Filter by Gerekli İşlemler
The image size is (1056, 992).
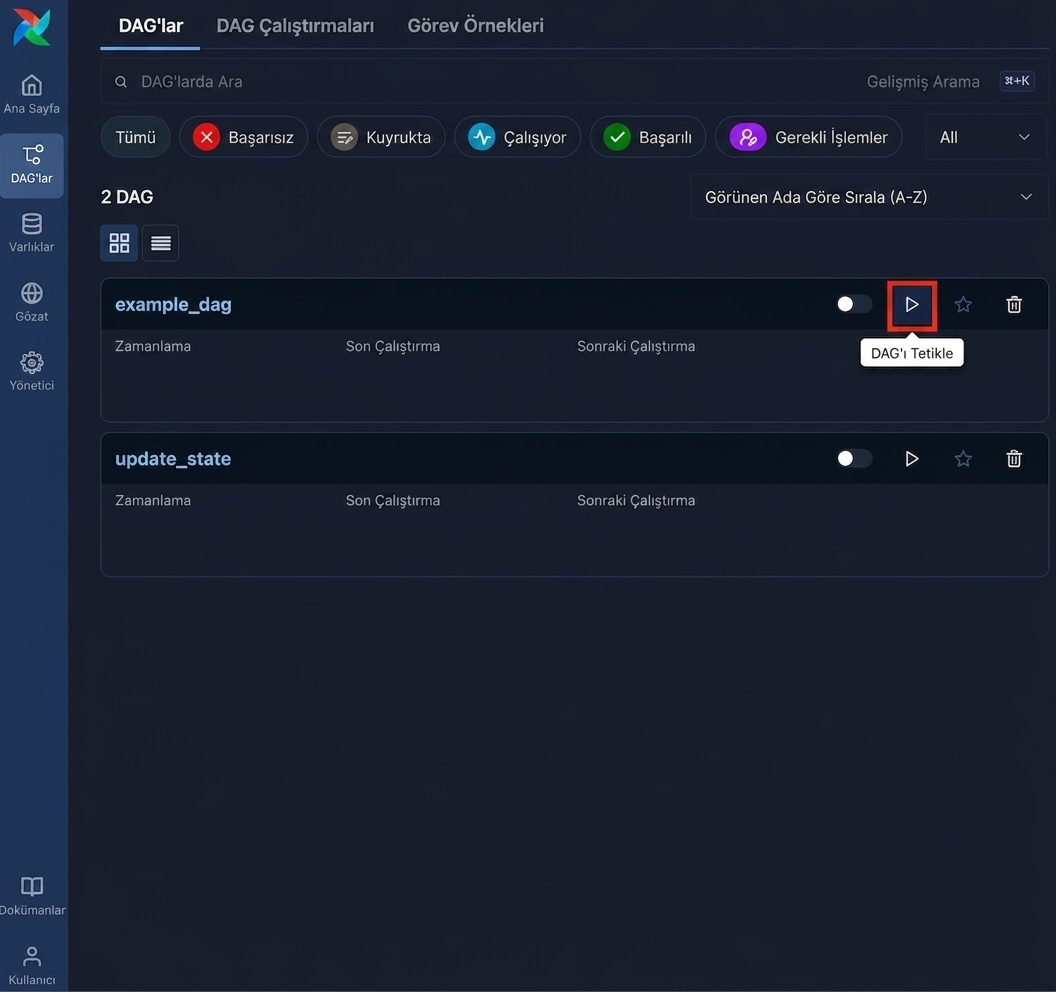pyautogui.click(x=809, y=137)
